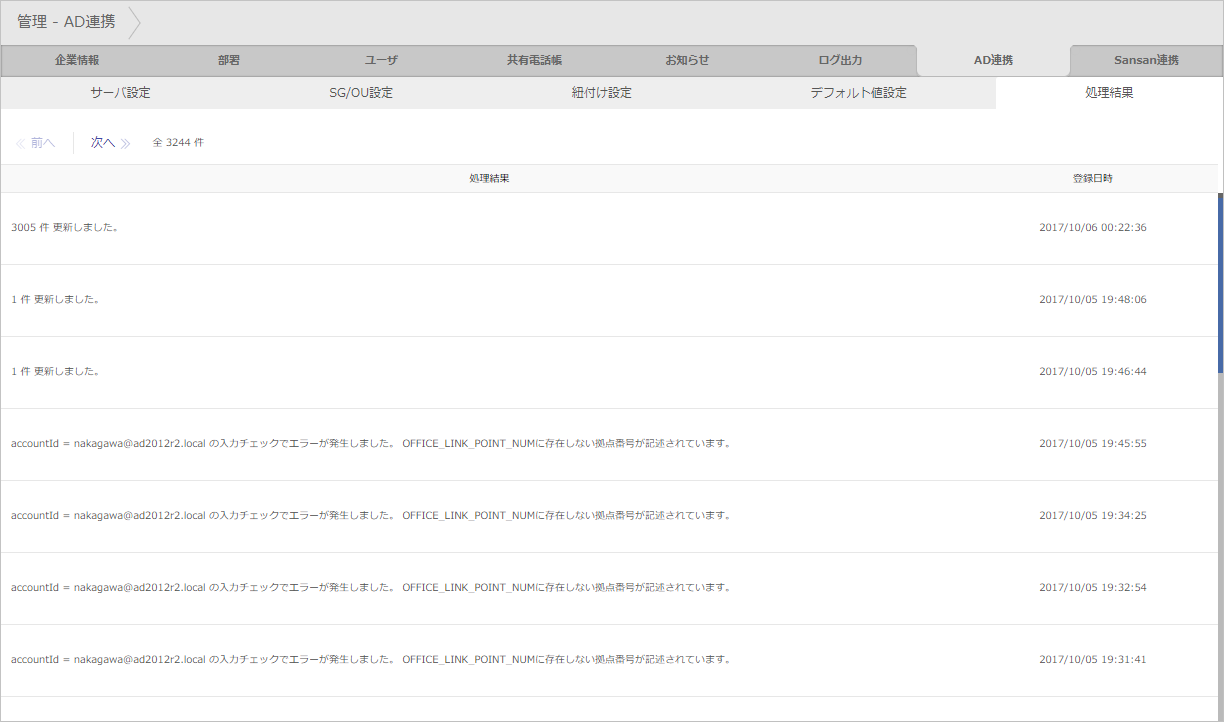Click the 前へ previous page link

tap(36, 143)
